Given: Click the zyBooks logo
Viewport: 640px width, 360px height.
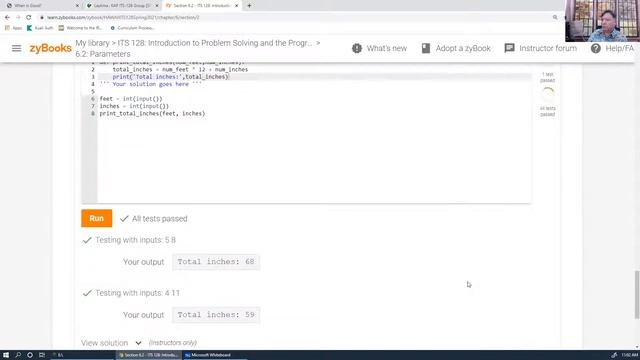Looking at the screenshot, I should coord(50,48).
